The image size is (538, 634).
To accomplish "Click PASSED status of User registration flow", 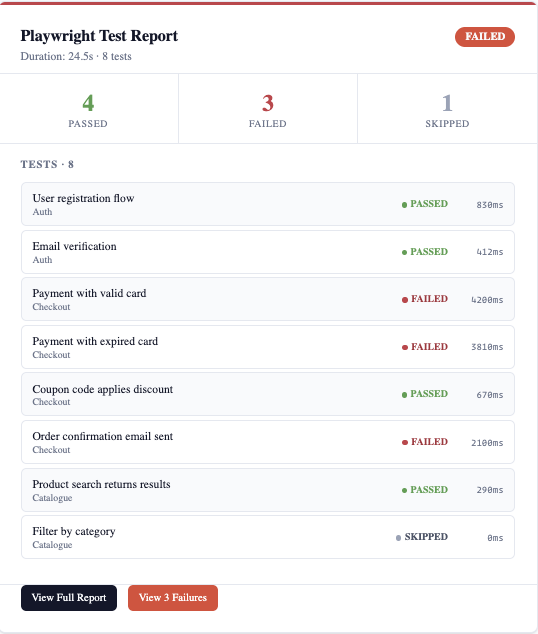I will tap(425, 204).
